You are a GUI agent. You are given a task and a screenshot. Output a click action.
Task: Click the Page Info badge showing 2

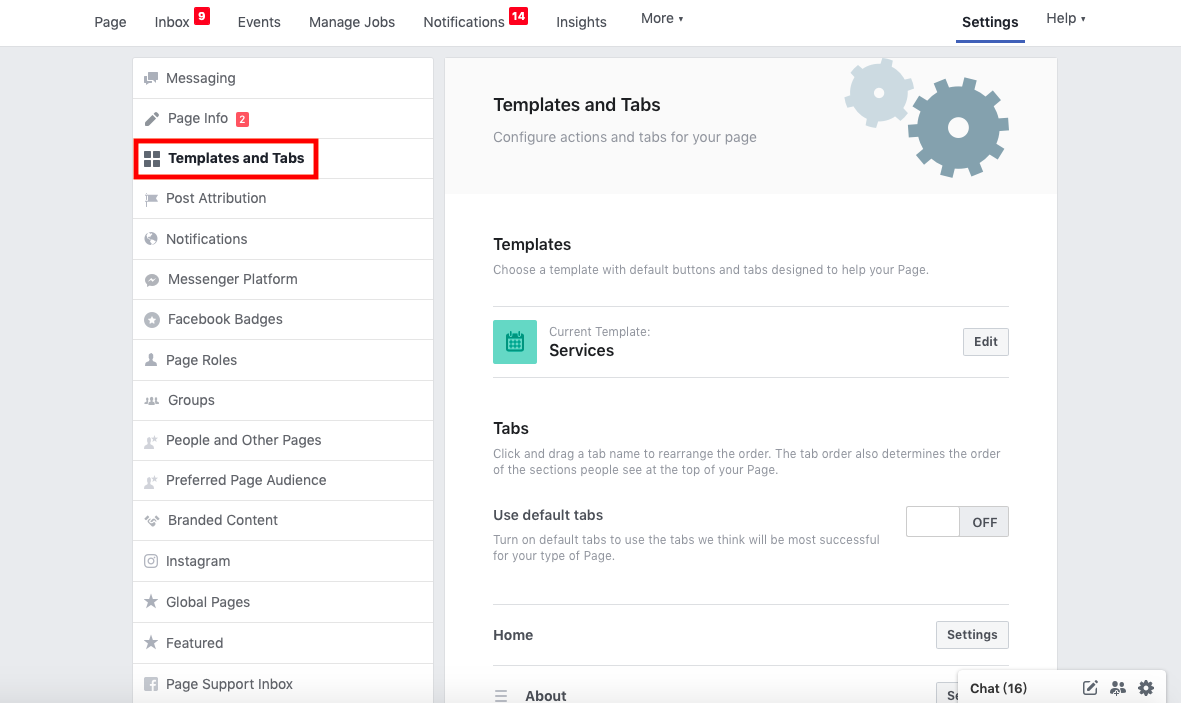[x=243, y=119]
